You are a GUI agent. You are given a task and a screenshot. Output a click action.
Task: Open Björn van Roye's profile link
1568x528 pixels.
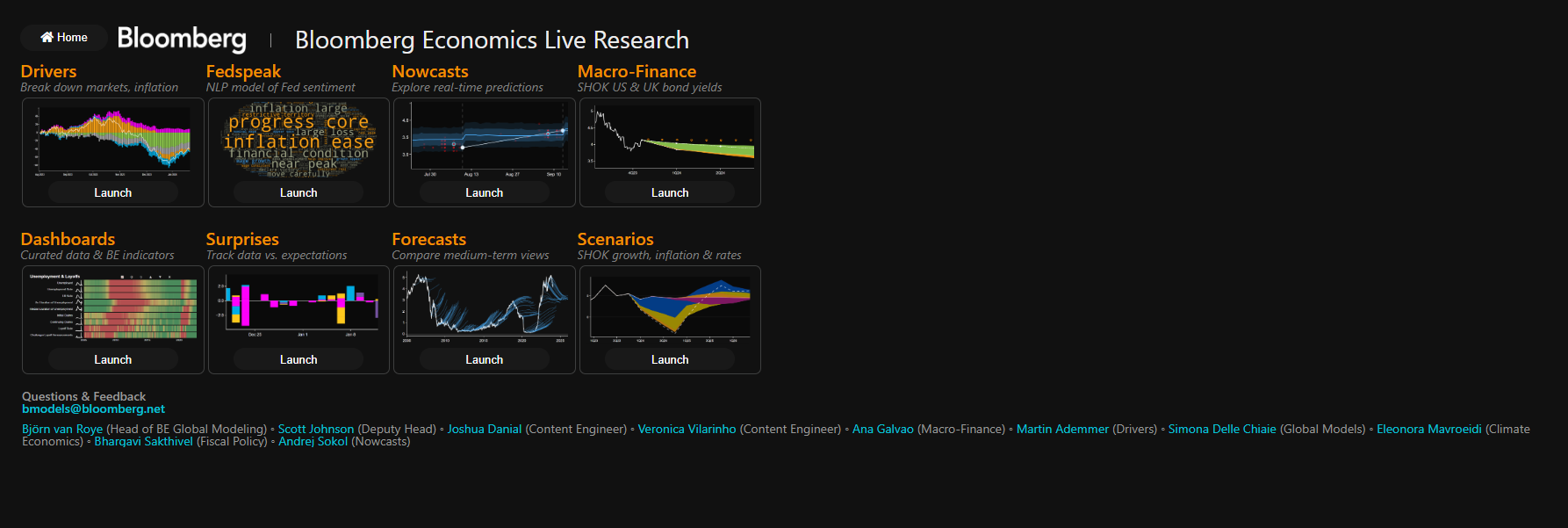tap(62, 430)
